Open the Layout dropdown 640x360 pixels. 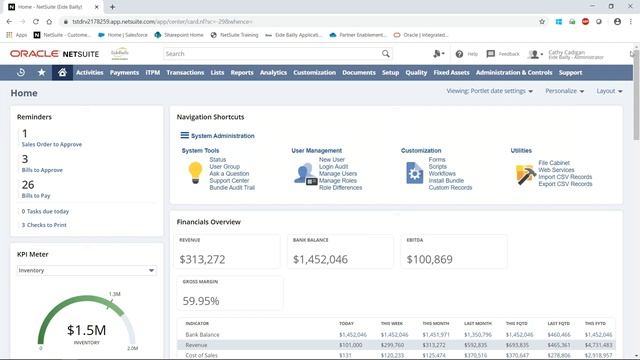pos(609,91)
